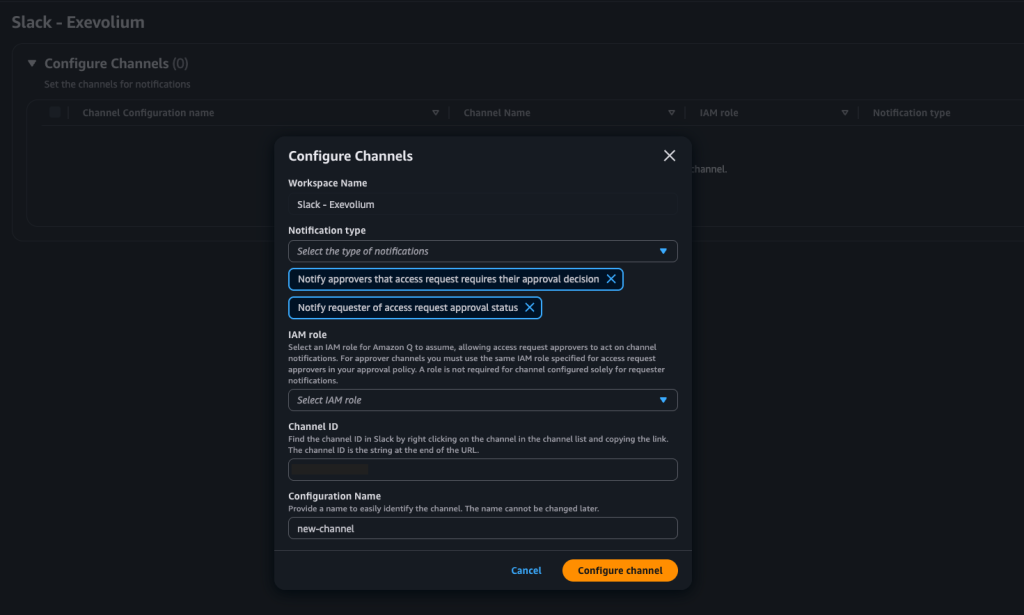Select the requester approval status token label

[x=407, y=308]
